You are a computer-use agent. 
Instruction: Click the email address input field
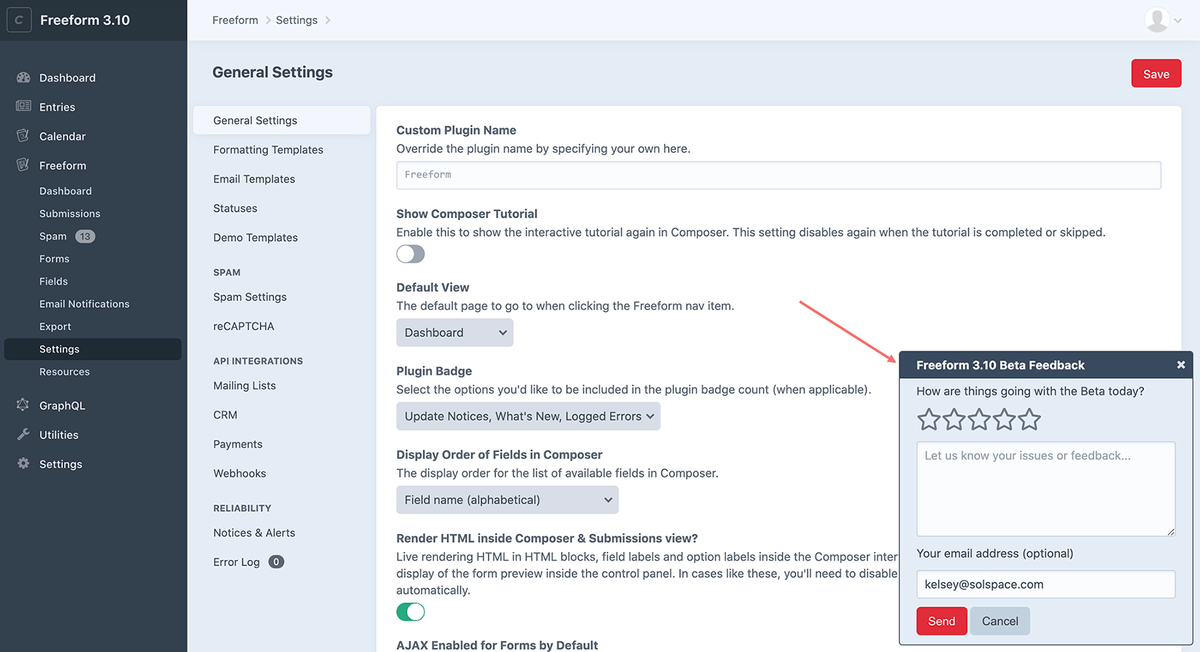1046,584
